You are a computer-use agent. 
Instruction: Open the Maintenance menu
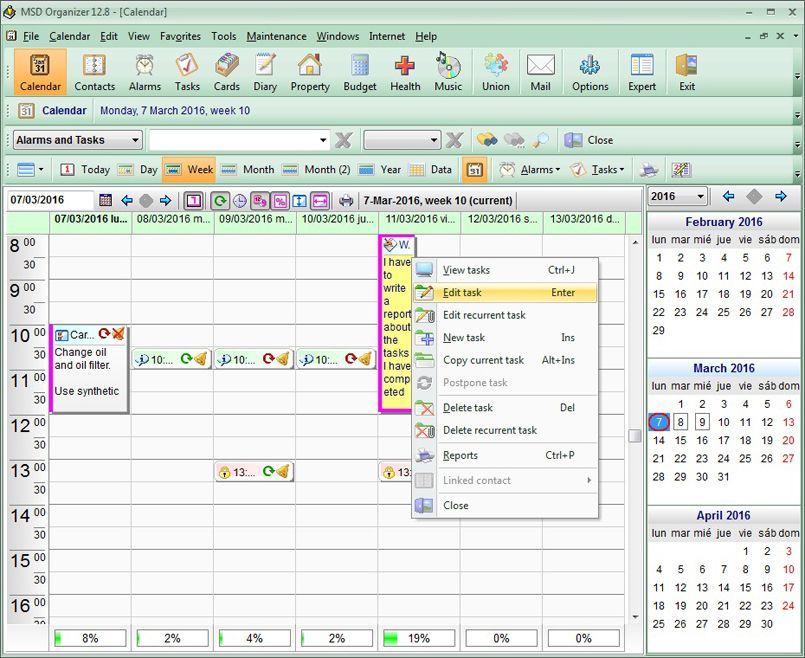click(276, 36)
